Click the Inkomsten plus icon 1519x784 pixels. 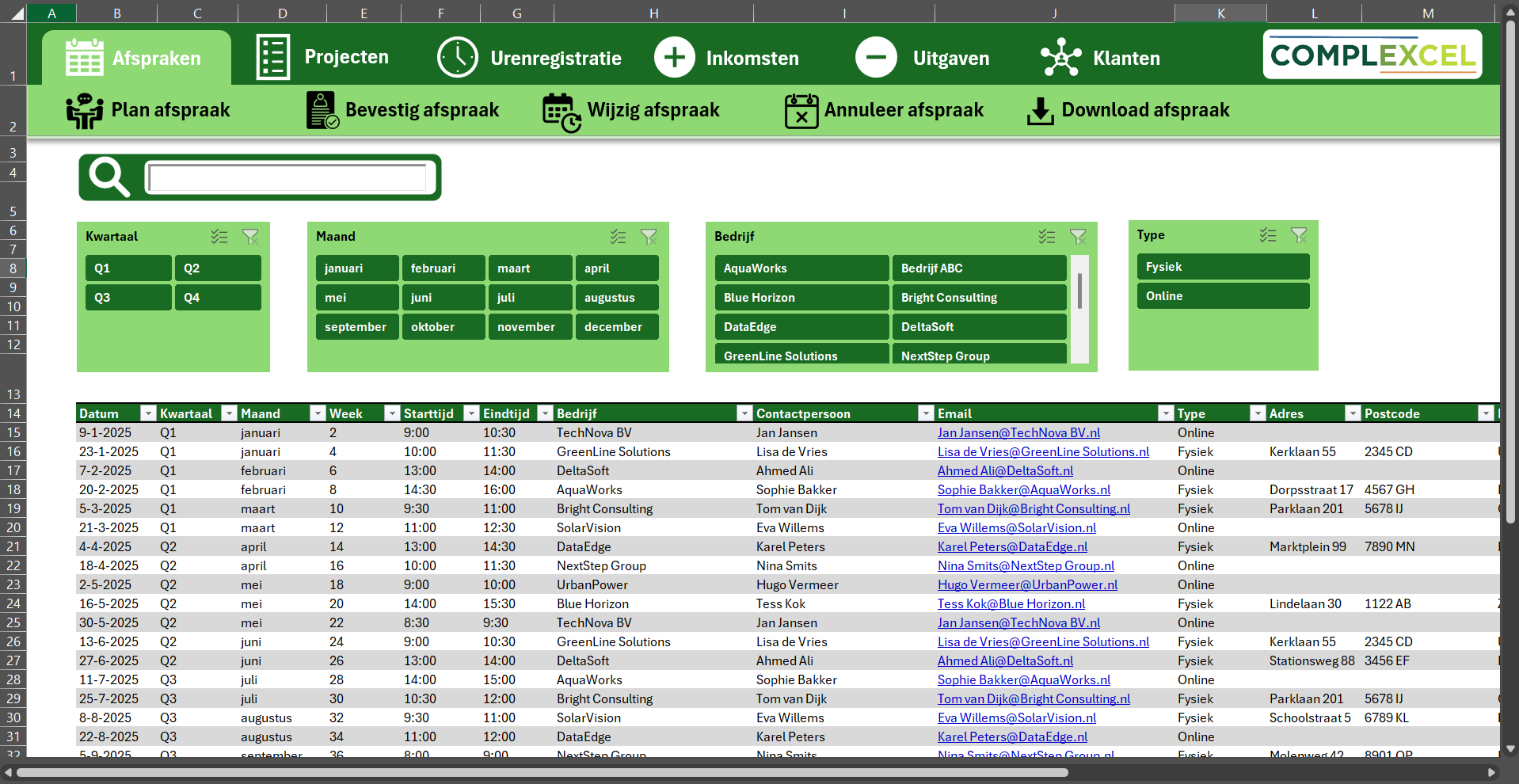675,57
